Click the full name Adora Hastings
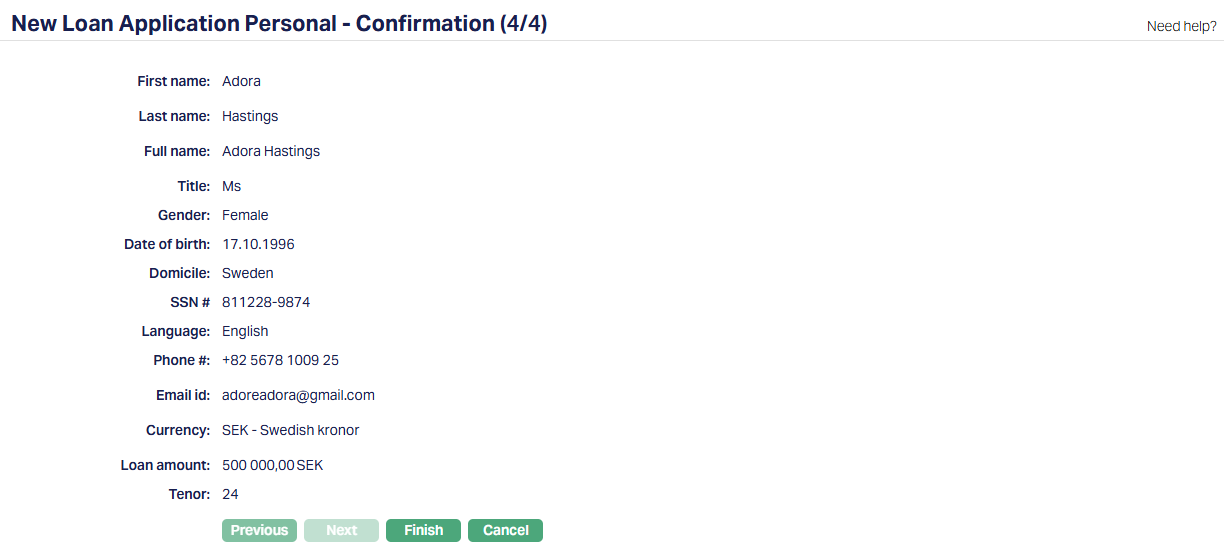Screen dimensions: 1224x556 (x=271, y=151)
